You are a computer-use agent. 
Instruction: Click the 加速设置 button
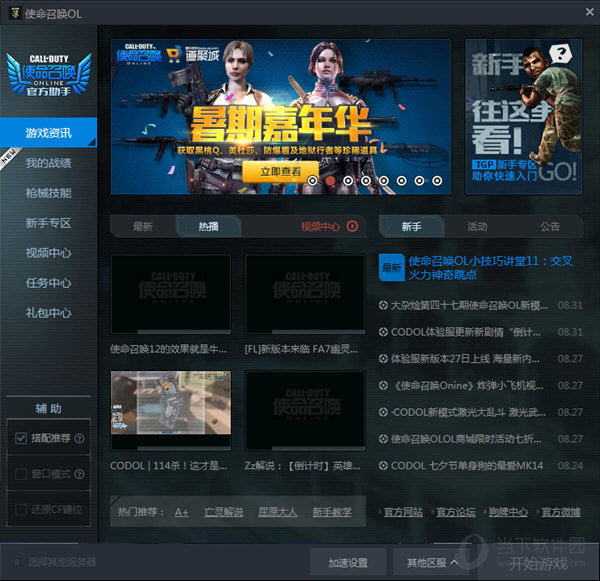pyautogui.click(x=348, y=563)
